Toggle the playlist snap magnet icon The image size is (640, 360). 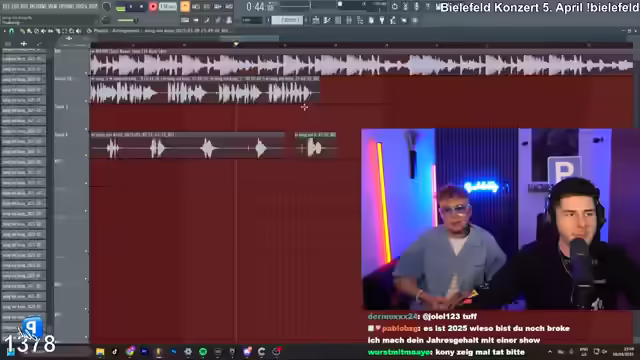click(11, 31)
